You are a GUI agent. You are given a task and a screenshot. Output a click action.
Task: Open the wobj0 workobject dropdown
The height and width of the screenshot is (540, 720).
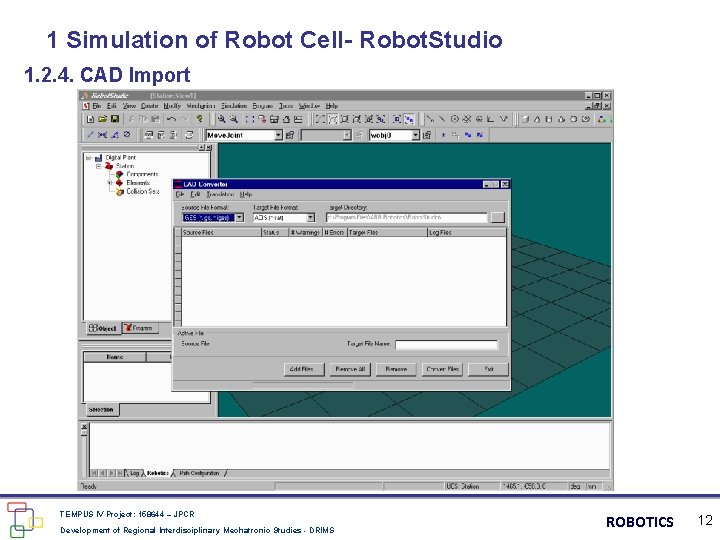(415, 135)
